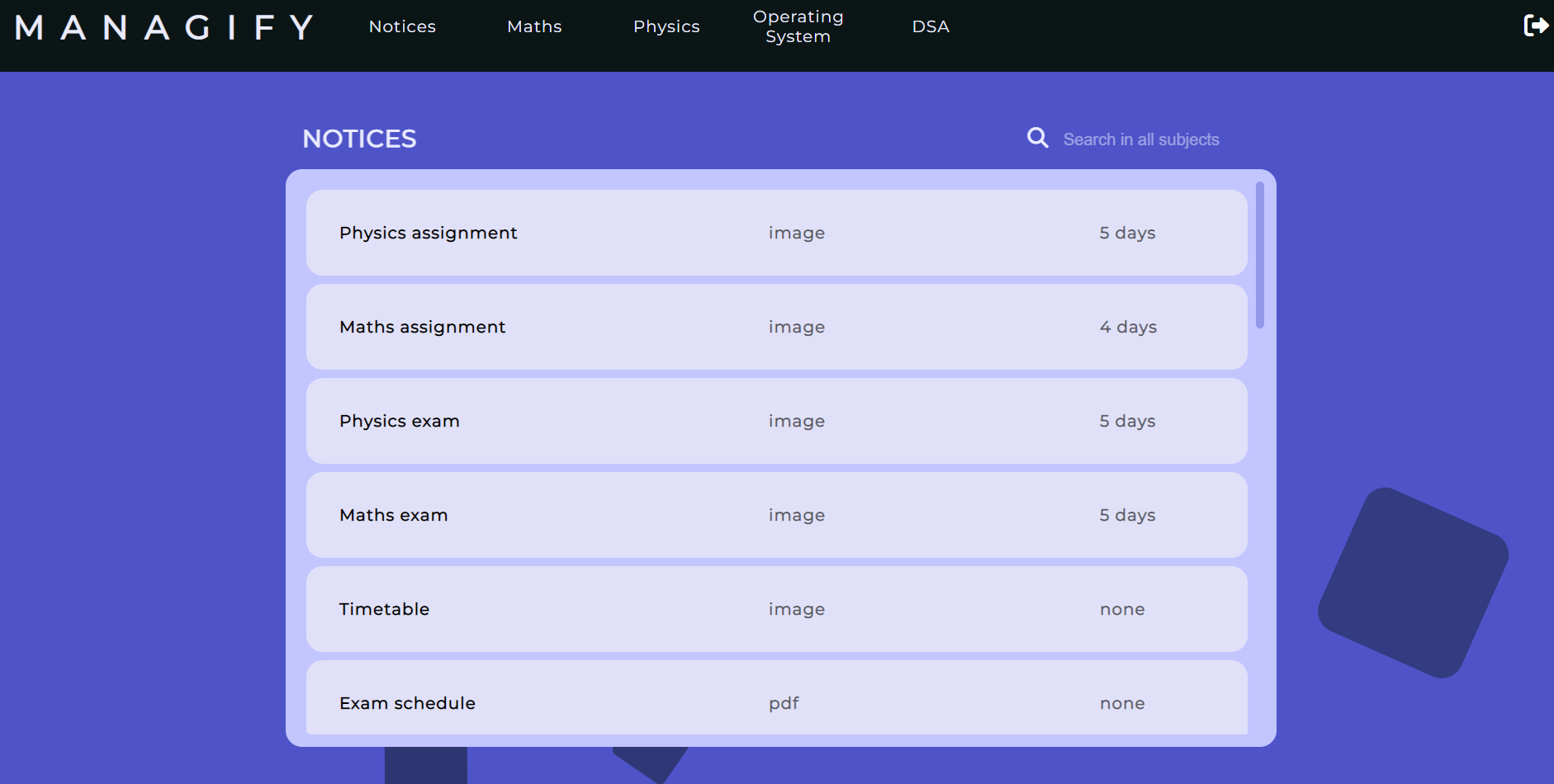Navigate to the Operating System section
The image size is (1554, 784).
pos(798,26)
